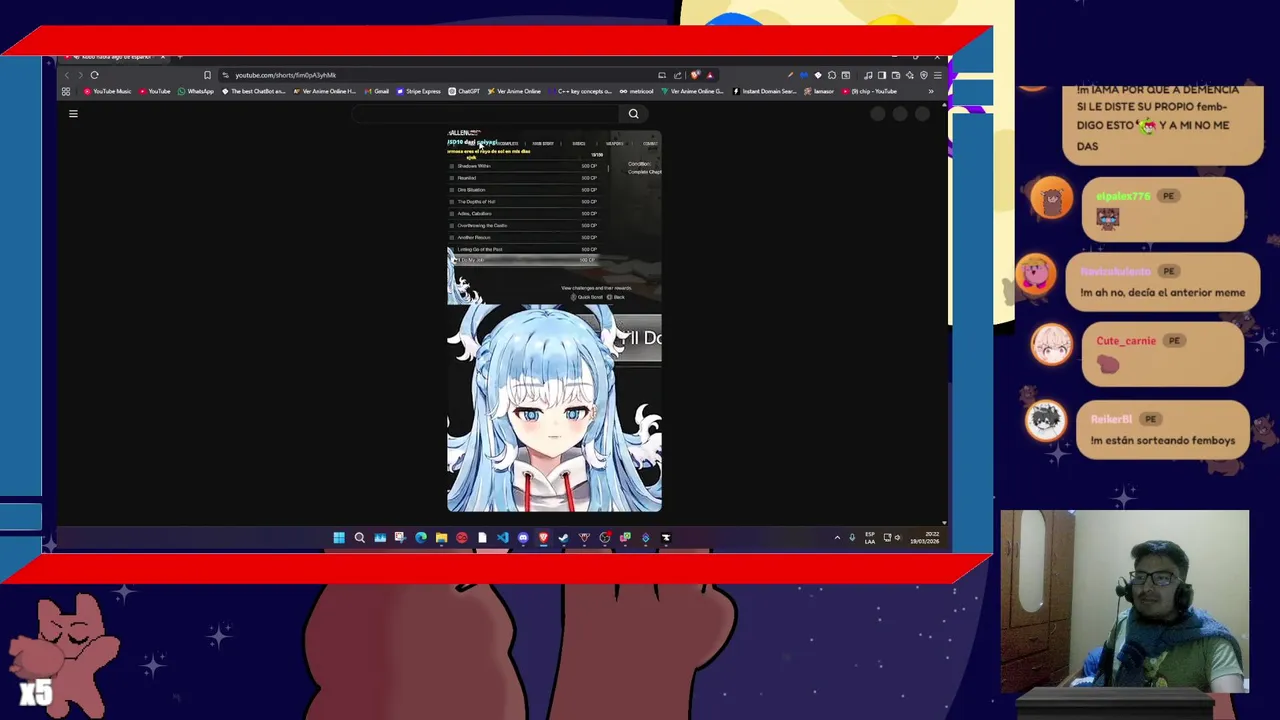Screen dimensions: 1280x720
Task: Click the elpalex776 chat username
Action: [1123, 197]
